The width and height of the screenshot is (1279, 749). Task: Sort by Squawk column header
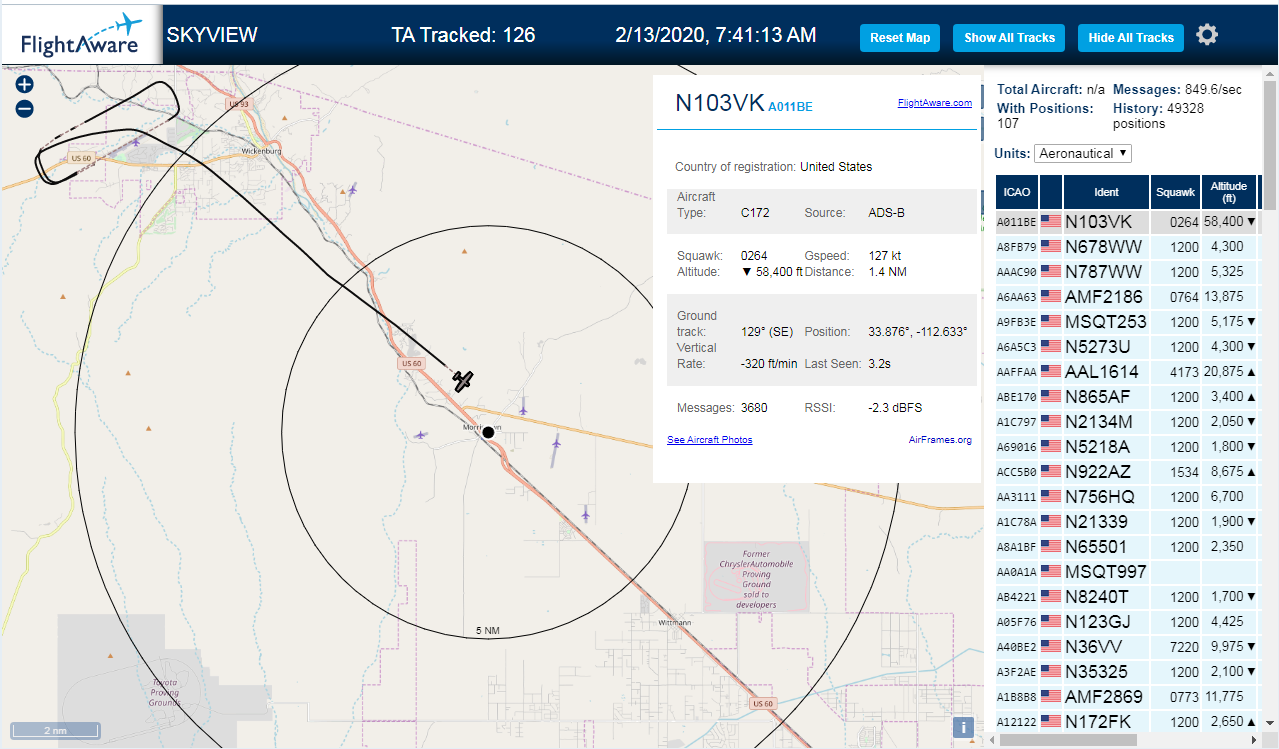tap(1175, 192)
